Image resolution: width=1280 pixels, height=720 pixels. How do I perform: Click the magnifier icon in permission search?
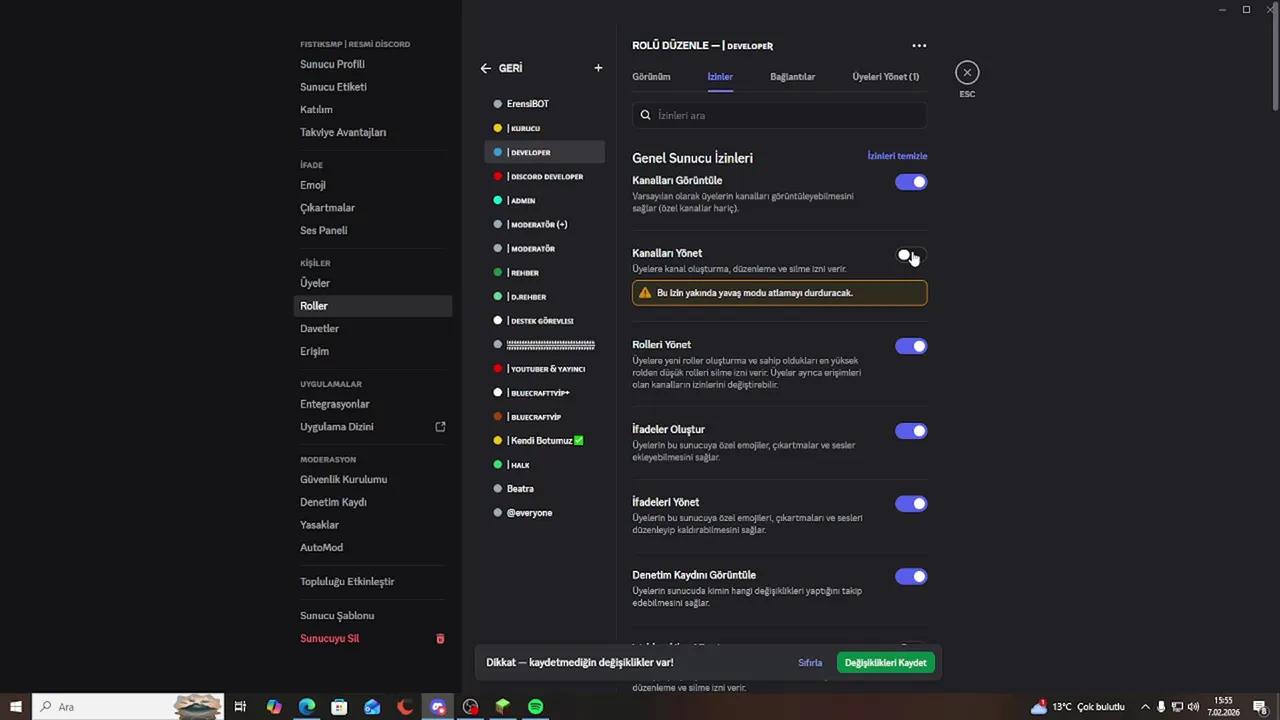pyautogui.click(x=645, y=115)
